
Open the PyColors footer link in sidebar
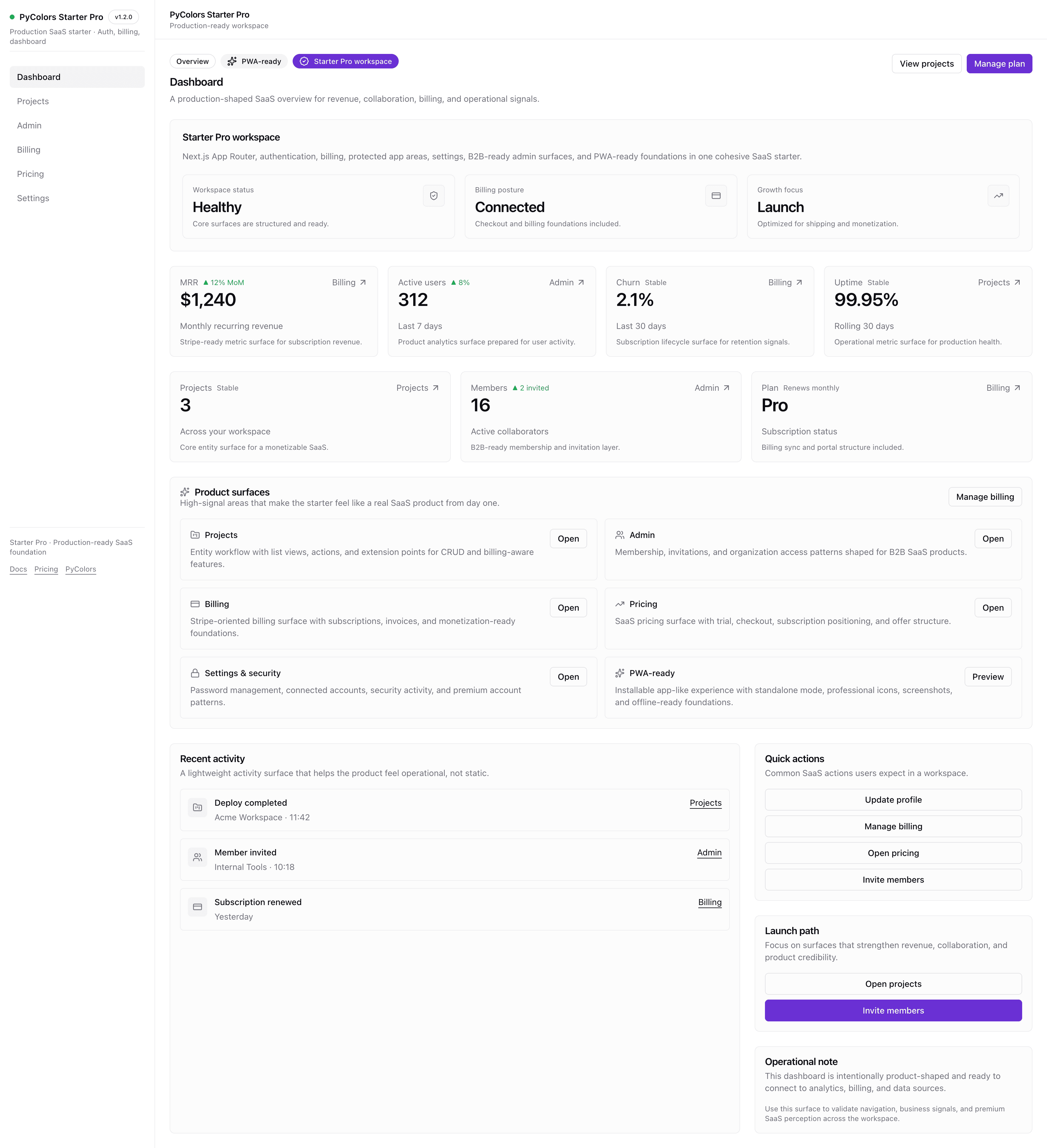pos(81,569)
